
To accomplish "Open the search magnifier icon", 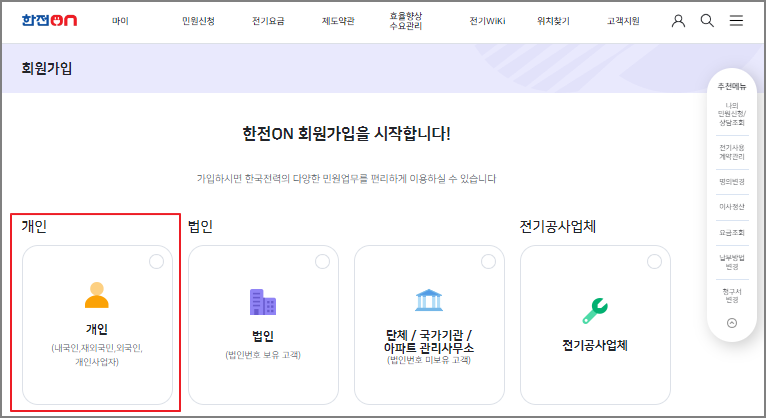I will click(x=707, y=21).
